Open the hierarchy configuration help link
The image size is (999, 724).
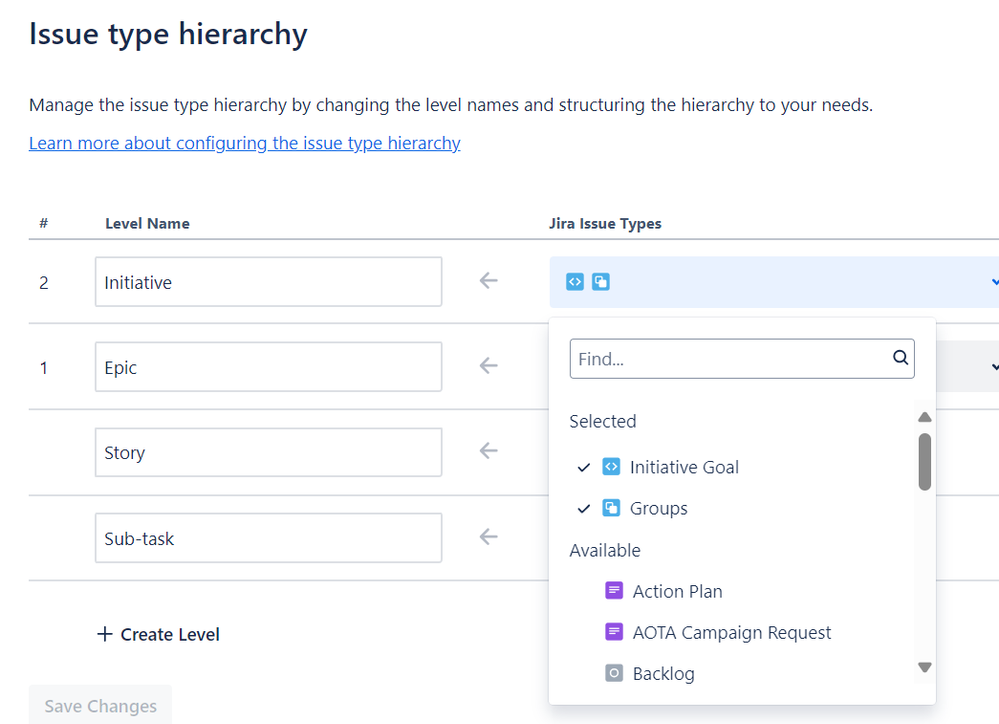[244, 143]
